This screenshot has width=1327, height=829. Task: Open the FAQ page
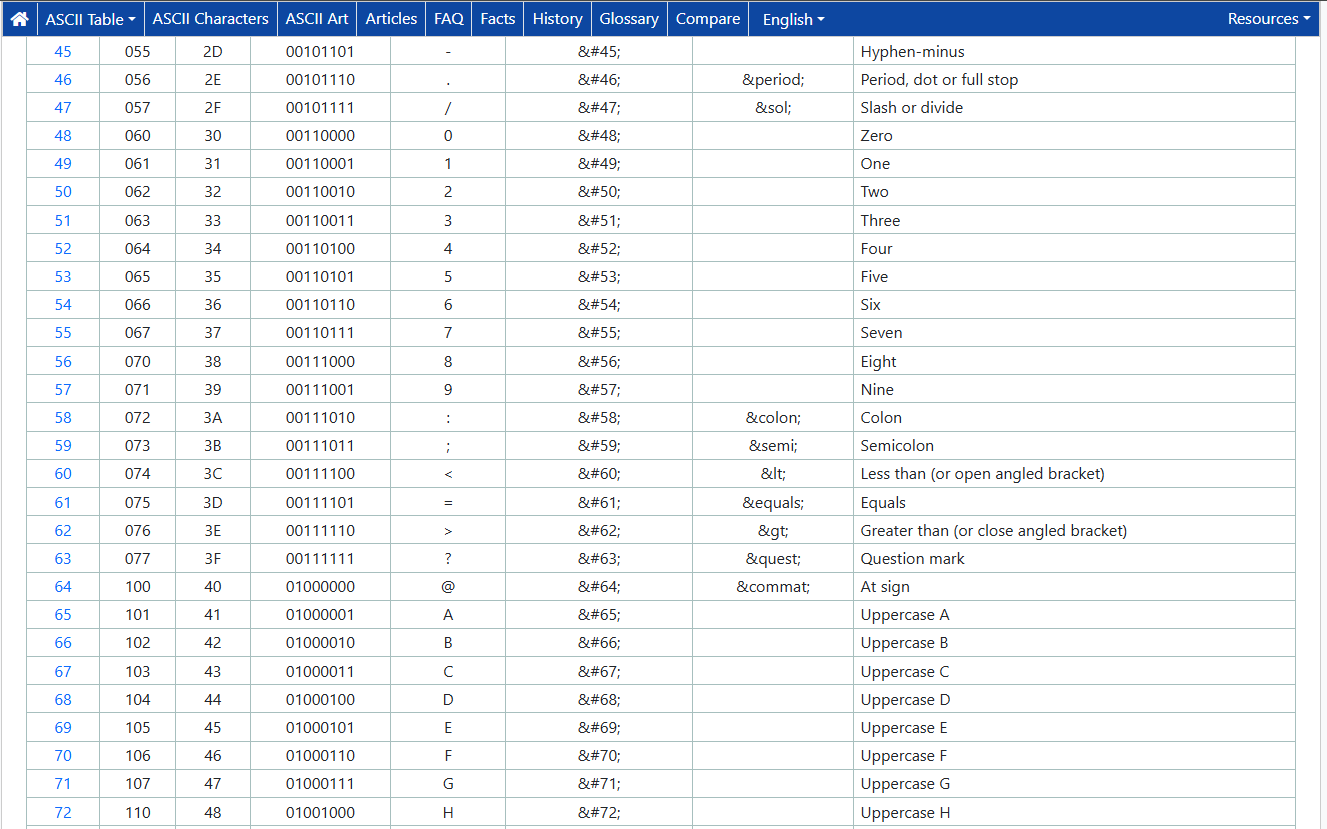click(x=448, y=18)
